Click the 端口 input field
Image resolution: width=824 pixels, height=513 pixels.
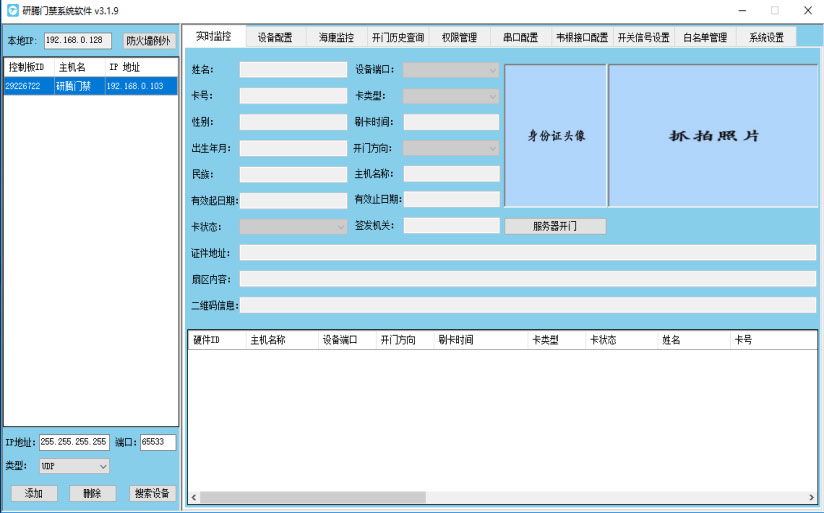[x=157, y=442]
